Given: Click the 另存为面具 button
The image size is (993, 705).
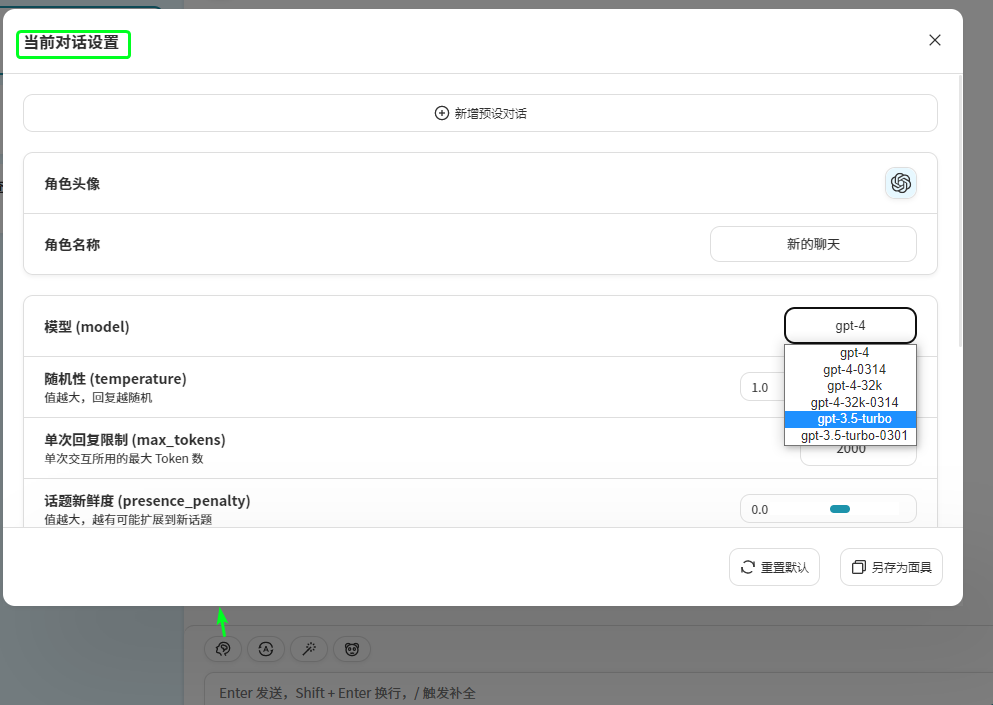Looking at the screenshot, I should pyautogui.click(x=891, y=567).
